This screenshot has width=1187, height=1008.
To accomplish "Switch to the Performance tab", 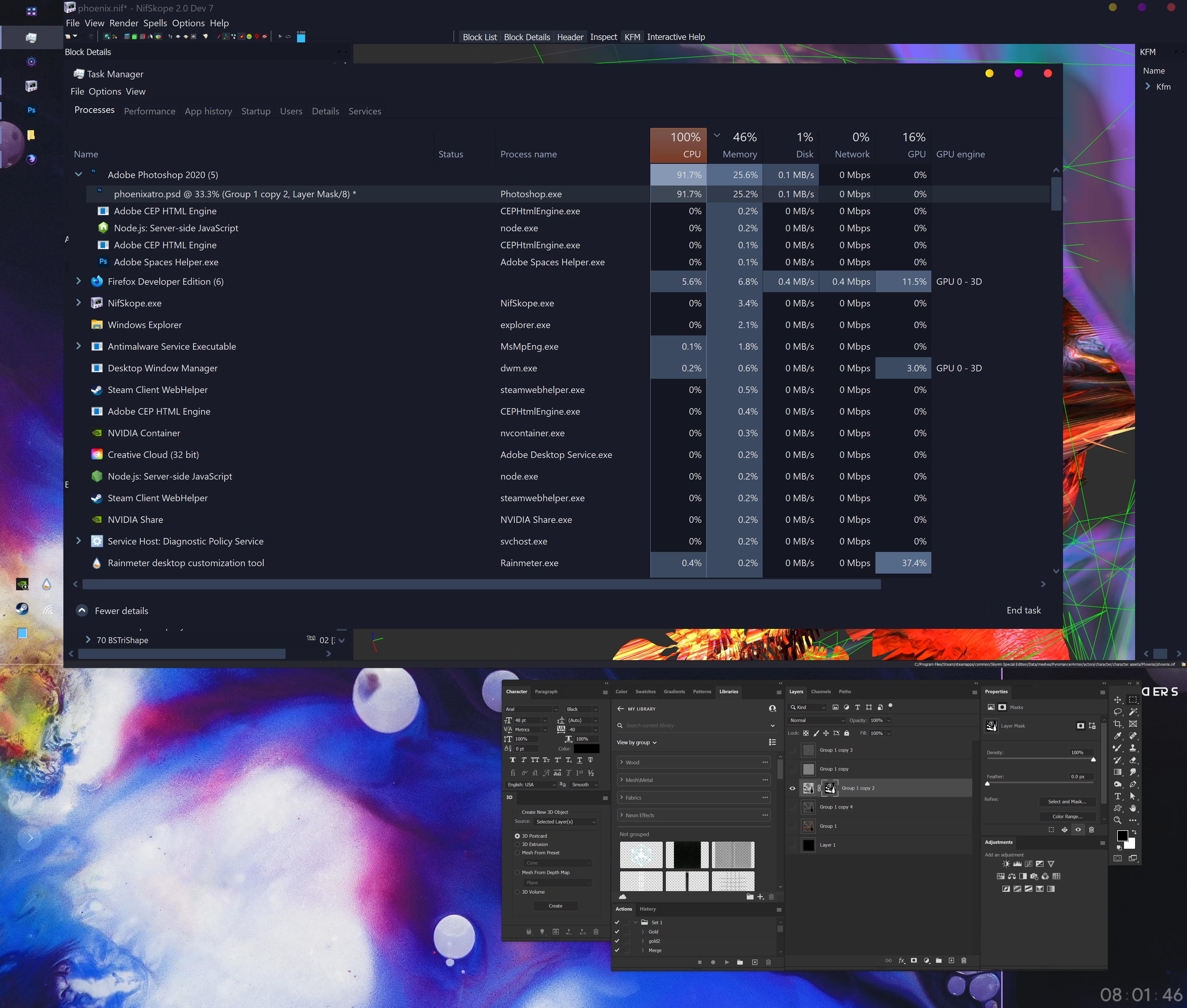I will click(150, 111).
